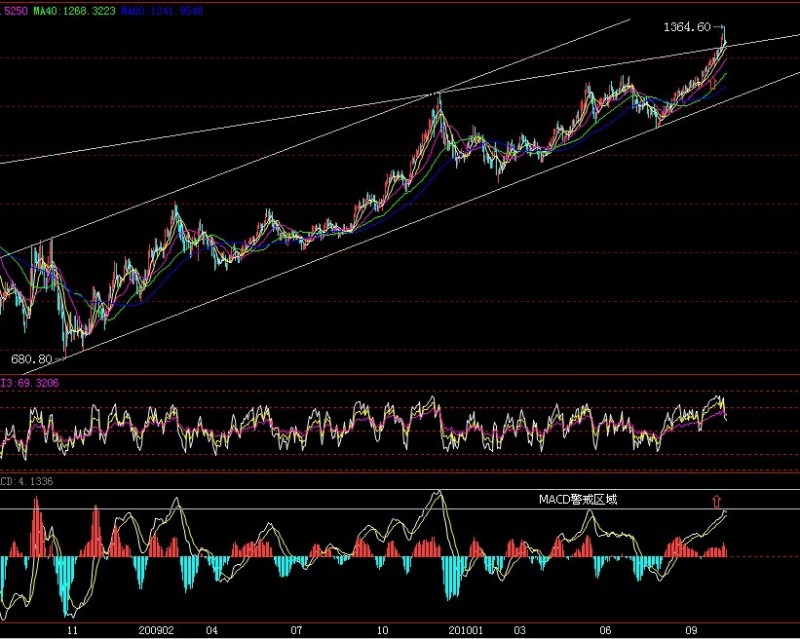This screenshot has height=639, width=800.
Task: Select the 11 month marker on time axis
Action: (71, 631)
